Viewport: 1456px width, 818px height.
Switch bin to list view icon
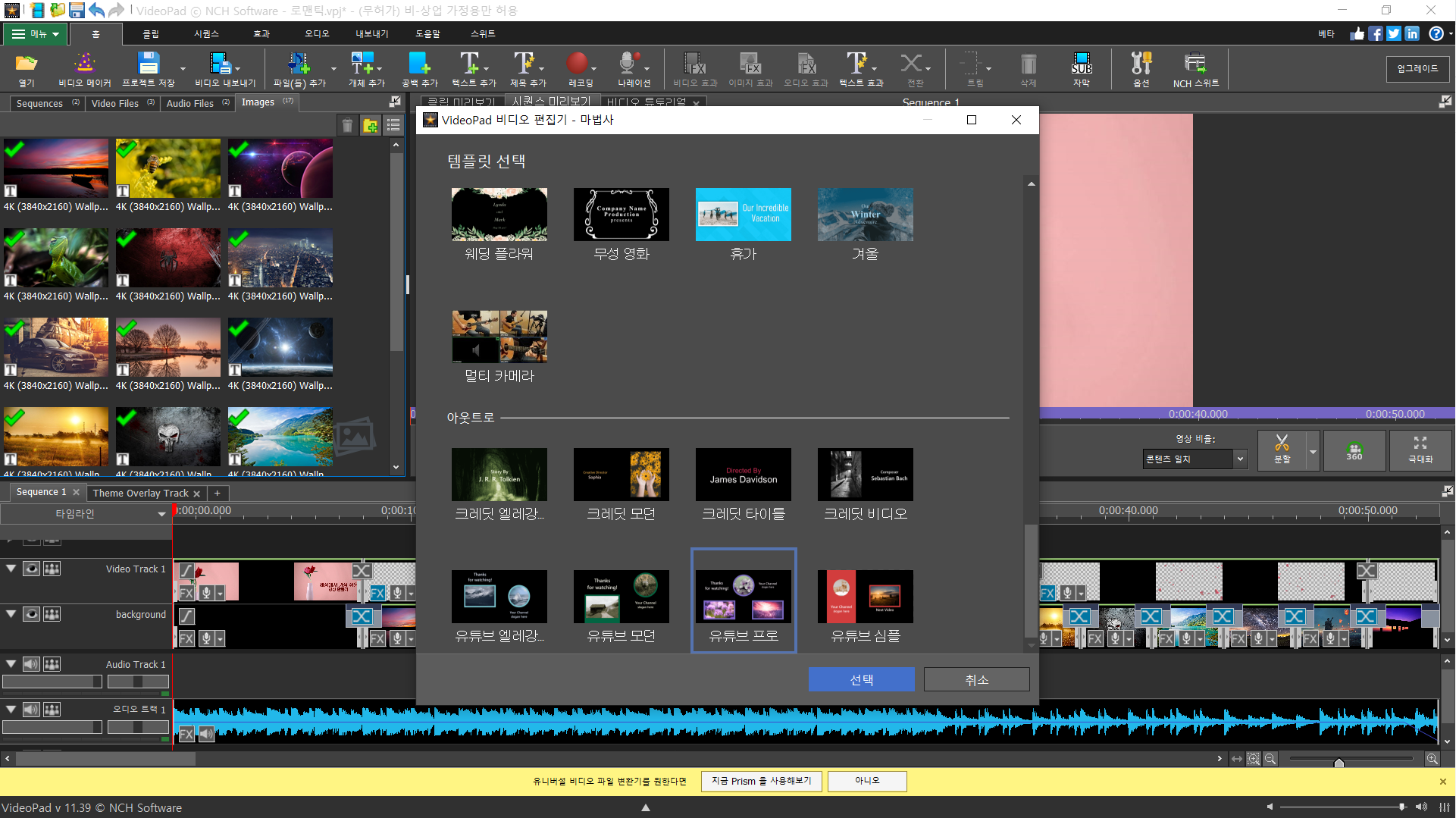[393, 125]
